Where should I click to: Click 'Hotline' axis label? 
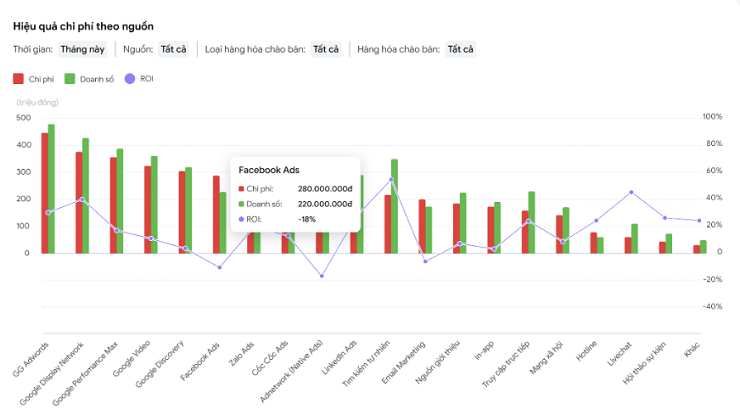(x=587, y=351)
